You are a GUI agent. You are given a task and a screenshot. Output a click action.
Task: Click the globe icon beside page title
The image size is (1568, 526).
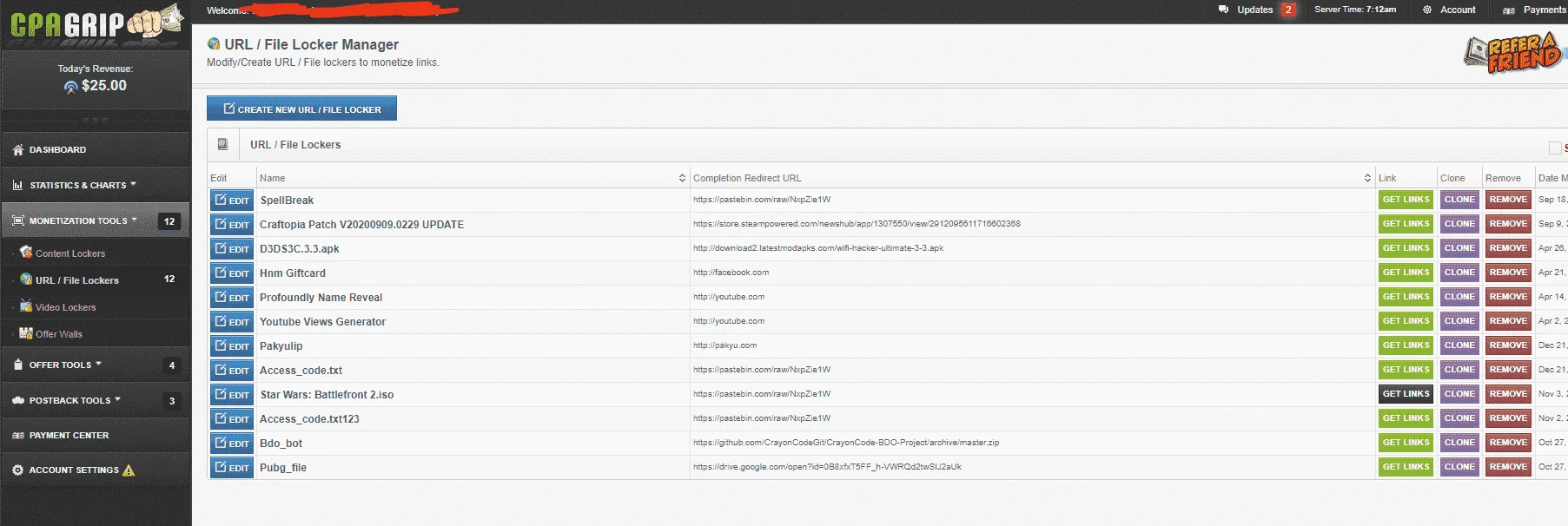click(x=214, y=43)
